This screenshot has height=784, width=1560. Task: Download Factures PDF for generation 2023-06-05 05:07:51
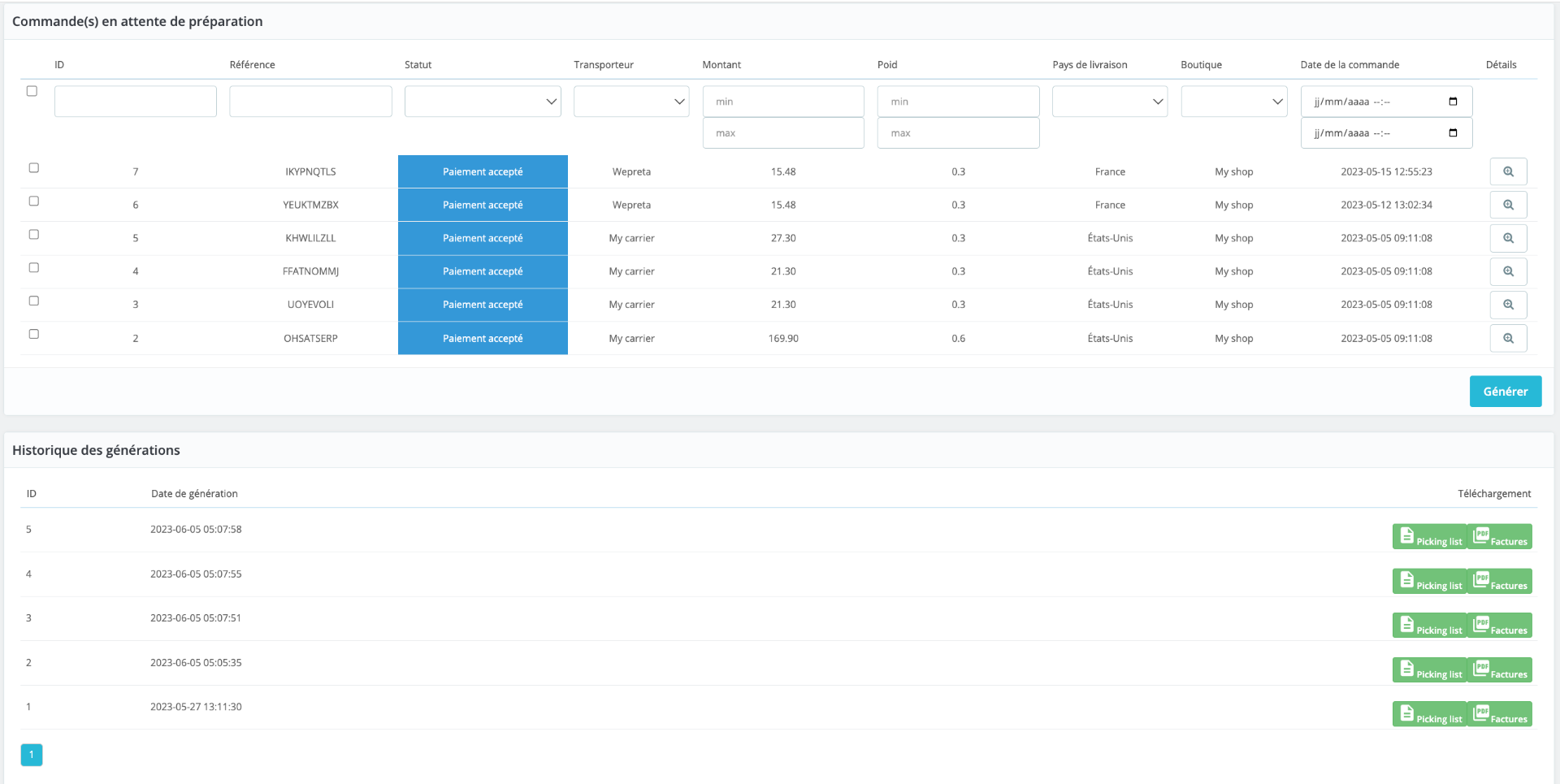click(x=1500, y=626)
